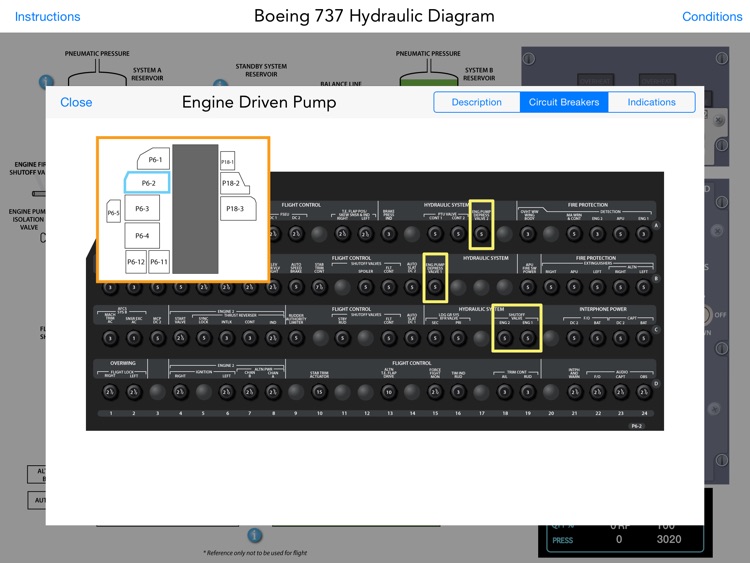Image resolution: width=750 pixels, height=563 pixels.
Task: Tap the 'Boeing 737 Hydraulic Diagram' title
Action: [374, 16]
